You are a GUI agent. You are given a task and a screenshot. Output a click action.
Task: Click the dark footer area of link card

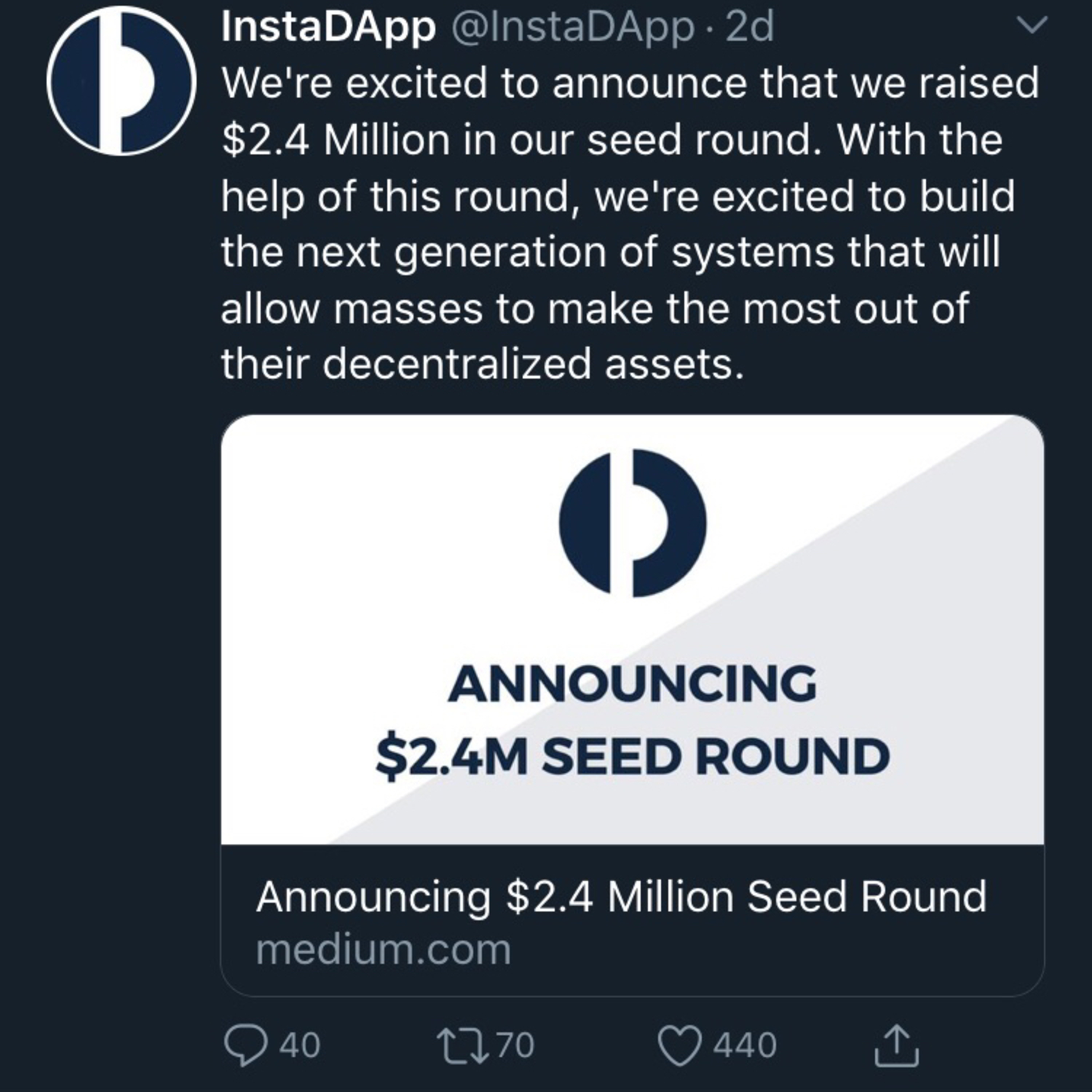633,920
